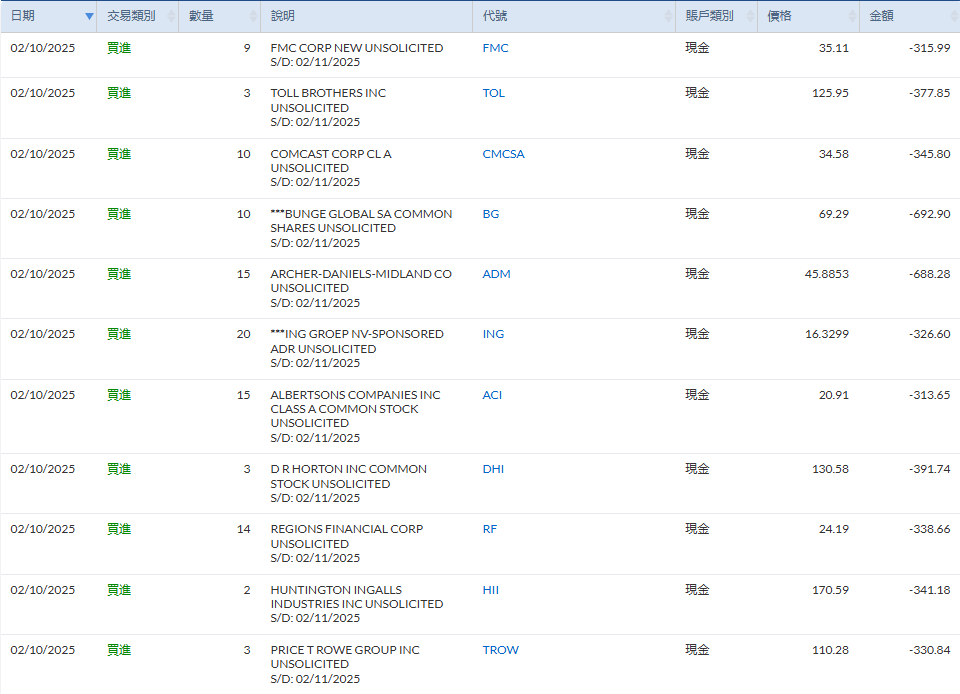This screenshot has height=694, width=960.
Task: Click the sort arrows in 交易類別 header
Action: (x=171, y=17)
